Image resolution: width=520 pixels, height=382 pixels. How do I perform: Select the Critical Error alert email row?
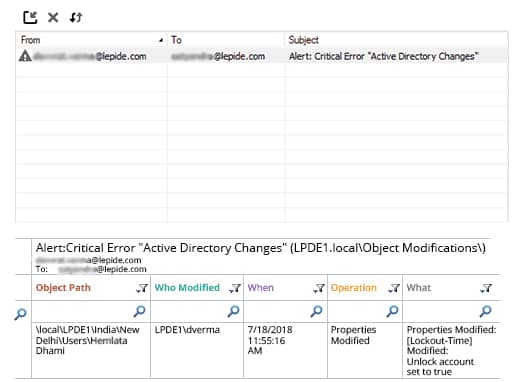[262, 56]
